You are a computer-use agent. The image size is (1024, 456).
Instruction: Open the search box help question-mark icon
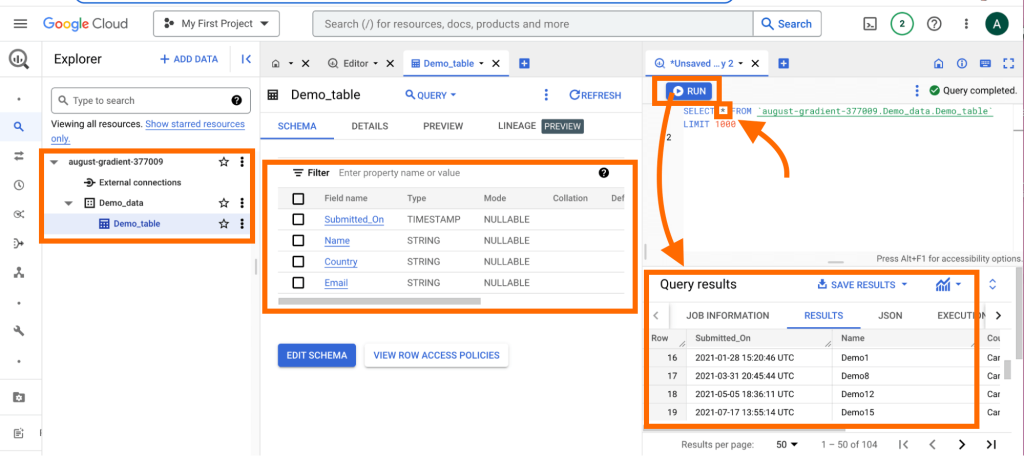237,101
